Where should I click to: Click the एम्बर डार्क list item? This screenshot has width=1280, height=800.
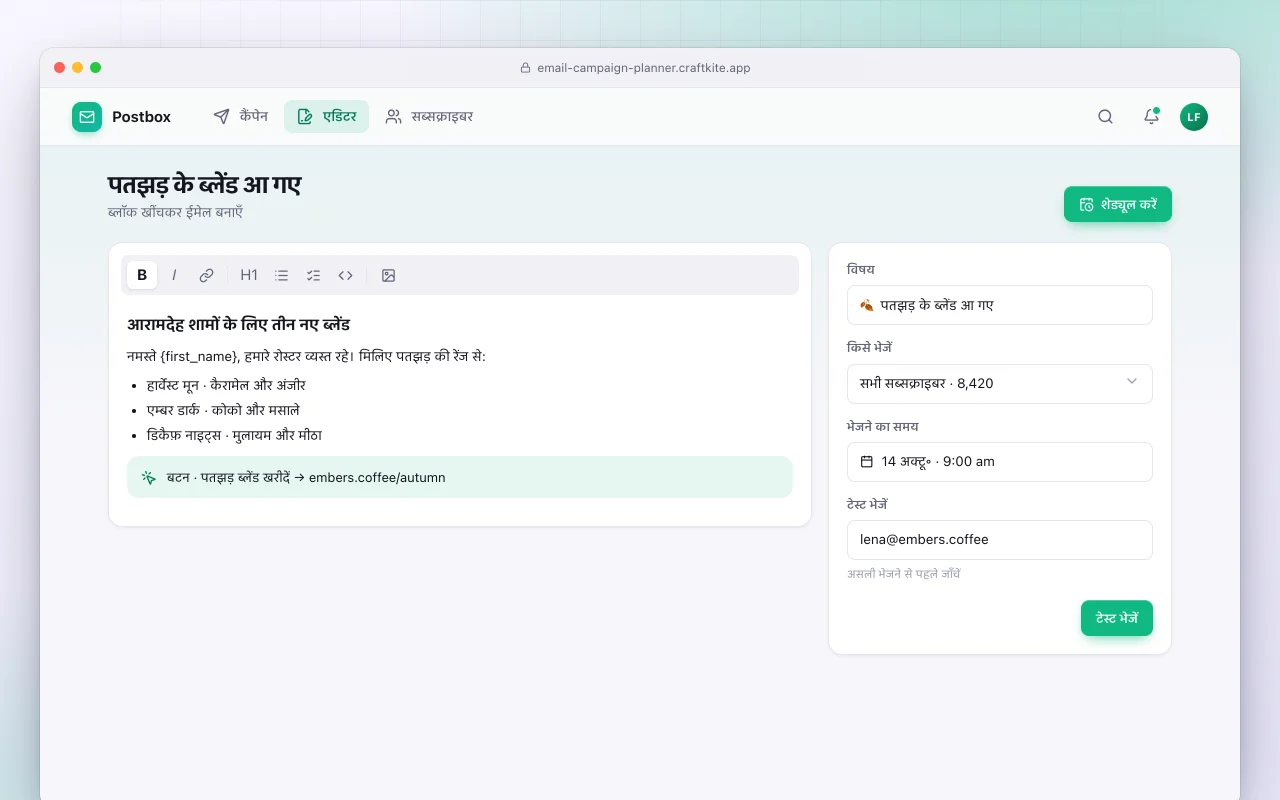(x=223, y=410)
